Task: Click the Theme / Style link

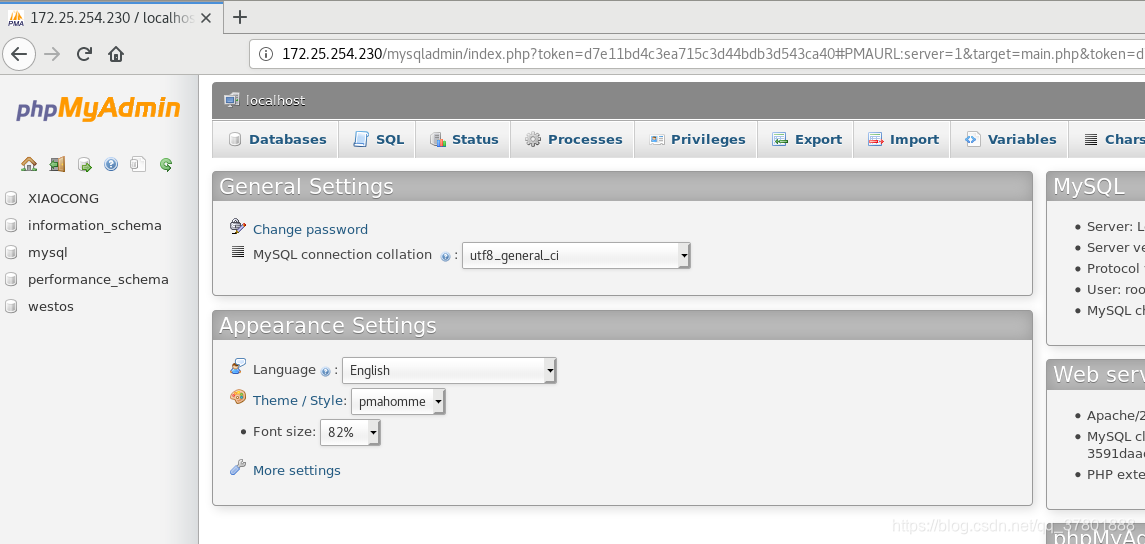Action: [x=299, y=400]
